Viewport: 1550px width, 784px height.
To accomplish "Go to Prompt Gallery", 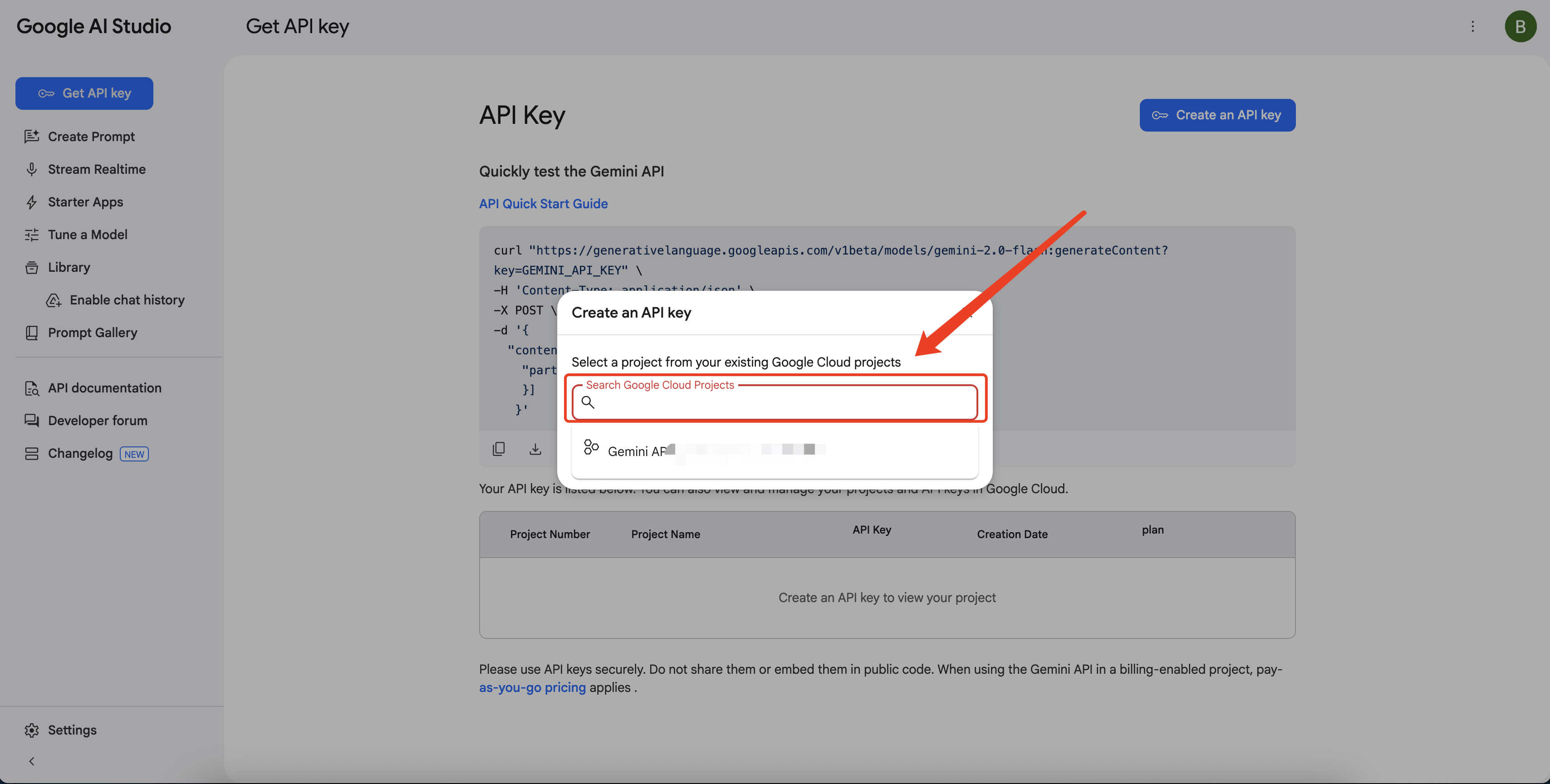I will tap(92, 333).
